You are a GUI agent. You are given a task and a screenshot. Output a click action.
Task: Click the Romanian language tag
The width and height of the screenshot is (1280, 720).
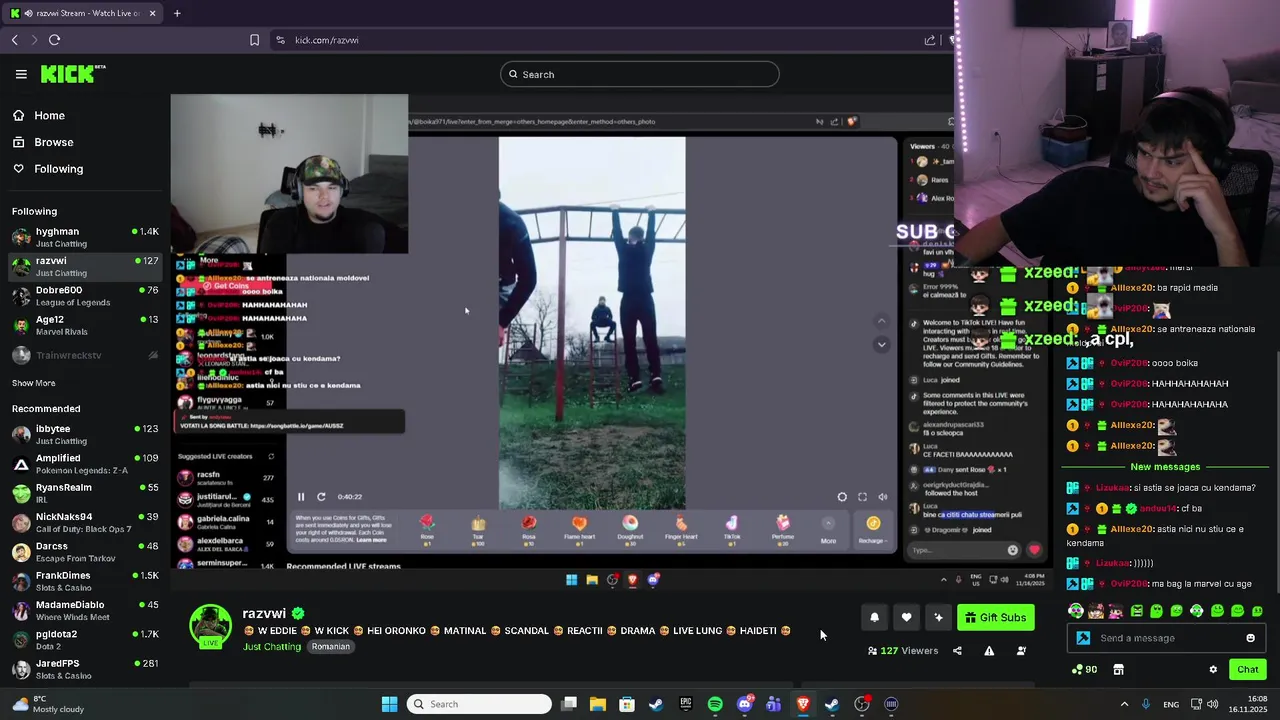click(330, 647)
